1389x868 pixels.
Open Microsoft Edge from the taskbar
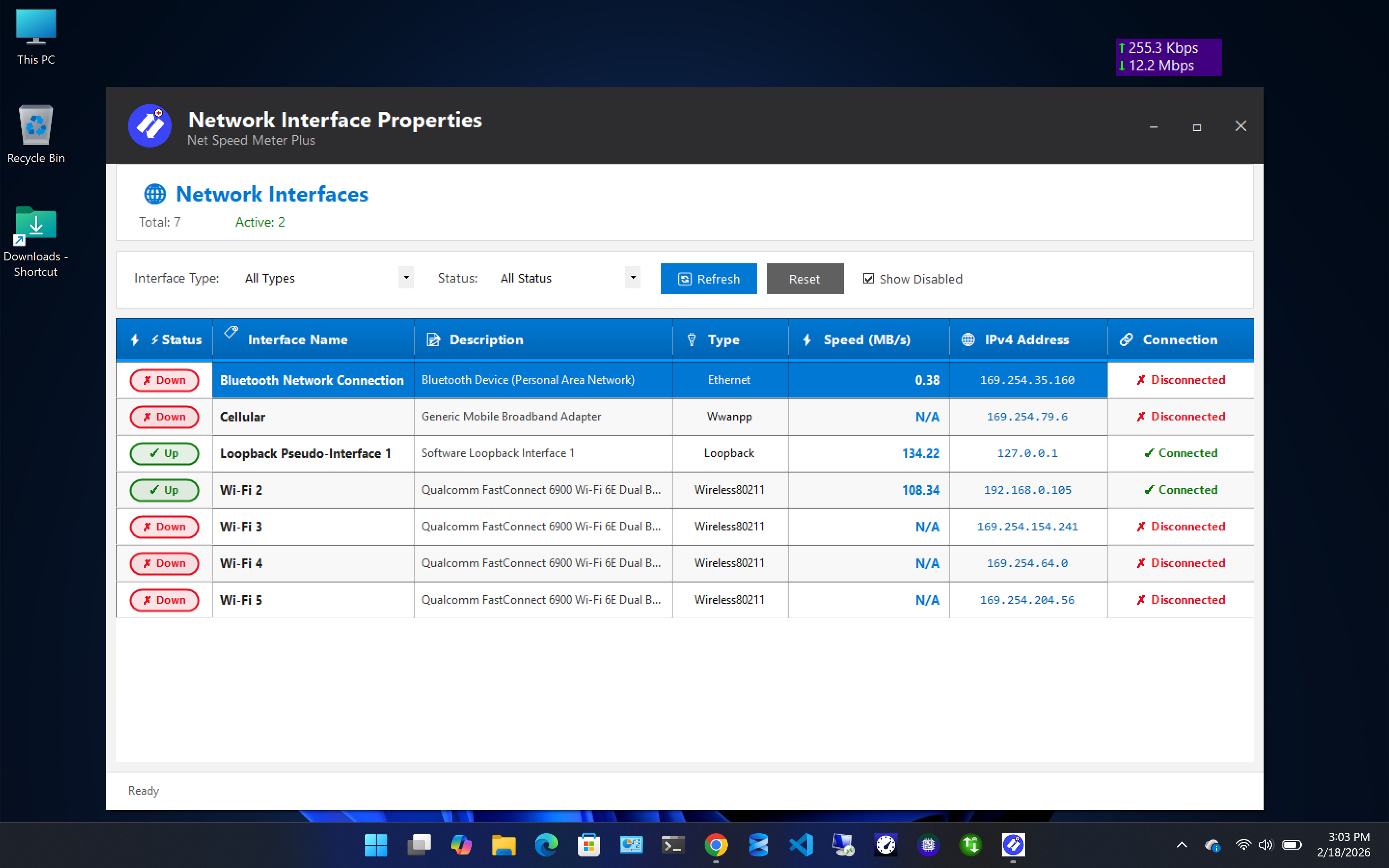point(546,844)
